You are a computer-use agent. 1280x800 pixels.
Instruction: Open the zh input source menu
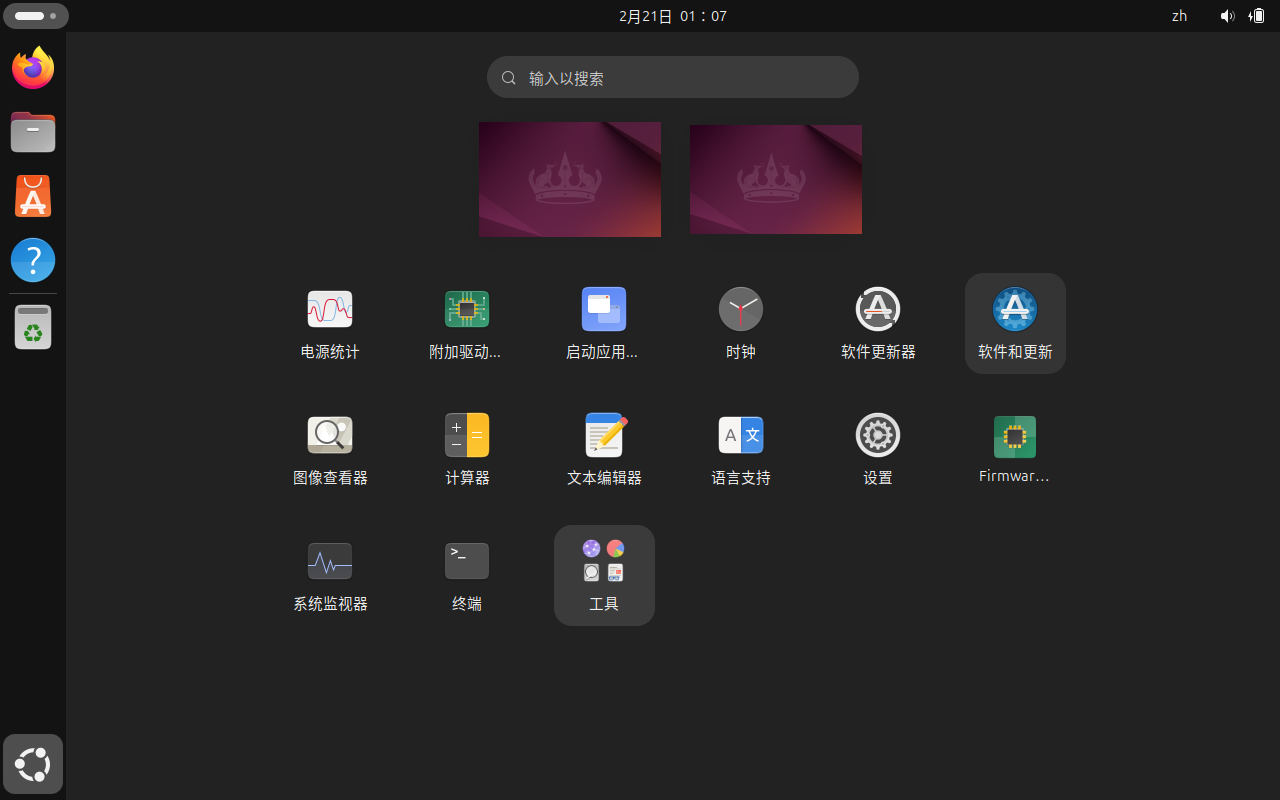click(1179, 16)
